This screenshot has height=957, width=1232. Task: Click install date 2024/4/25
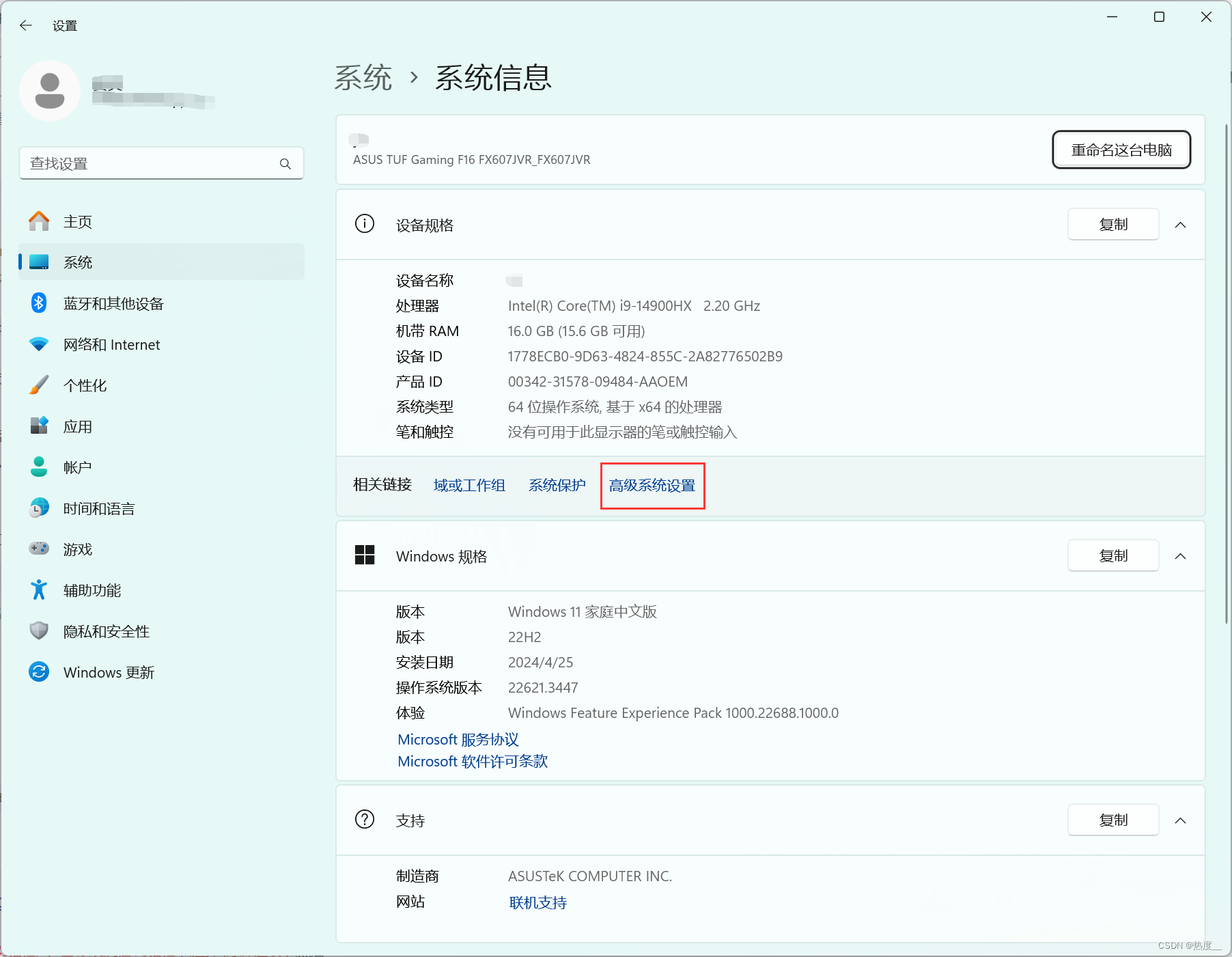(540, 663)
